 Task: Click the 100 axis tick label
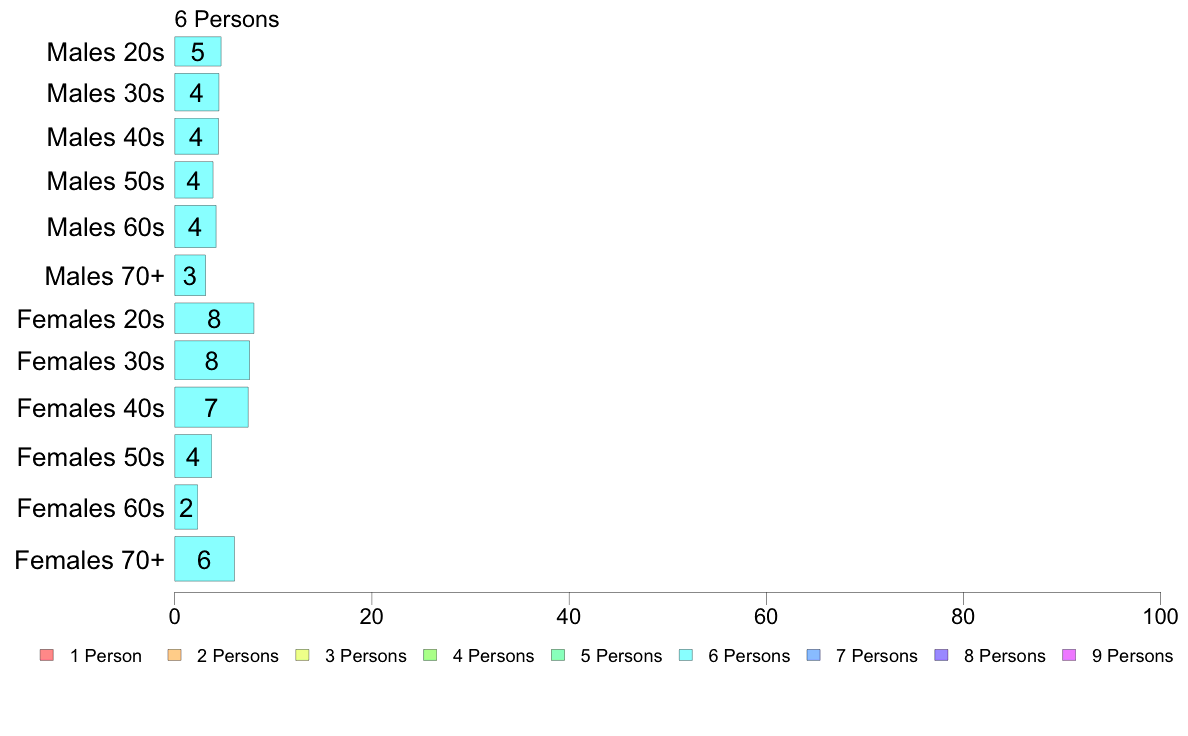coord(1160,616)
